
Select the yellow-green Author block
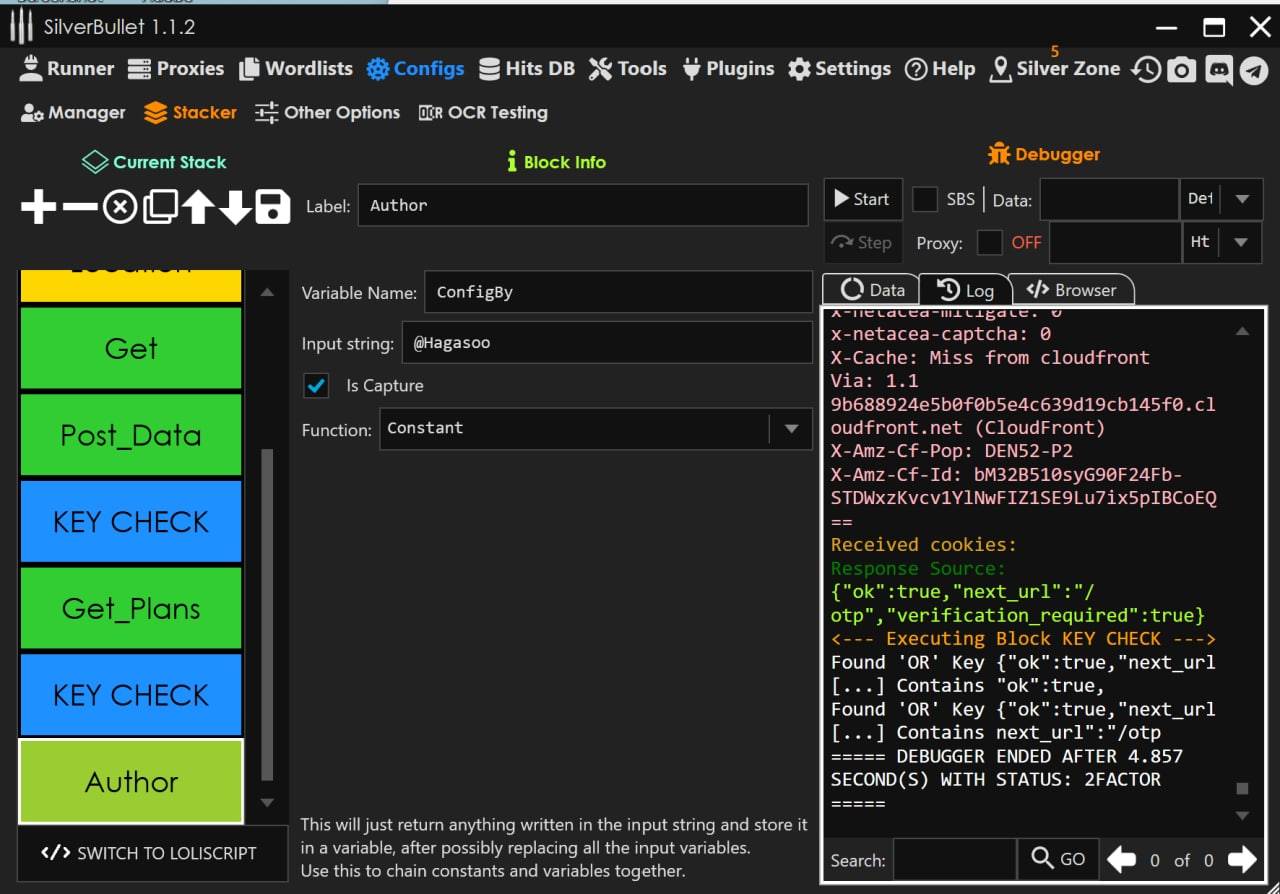131,781
